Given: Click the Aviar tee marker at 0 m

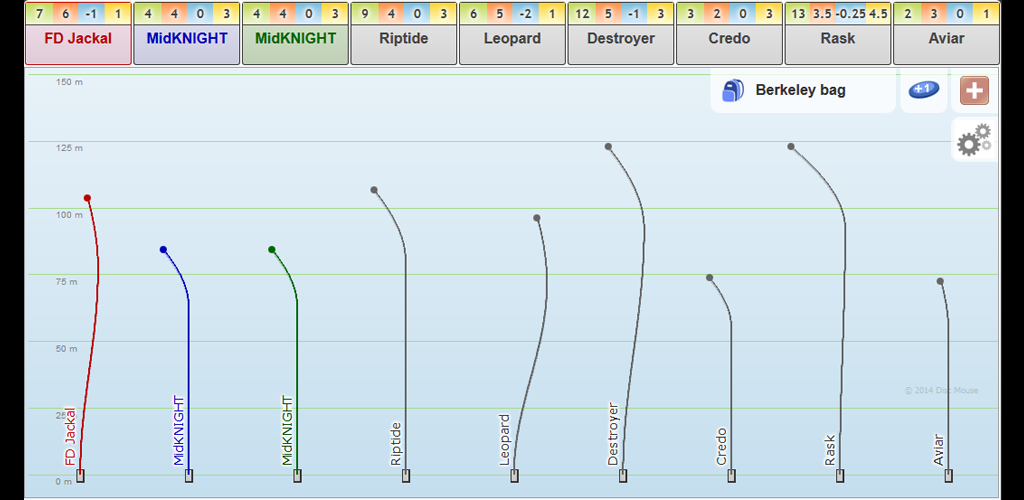Looking at the screenshot, I should [948, 476].
